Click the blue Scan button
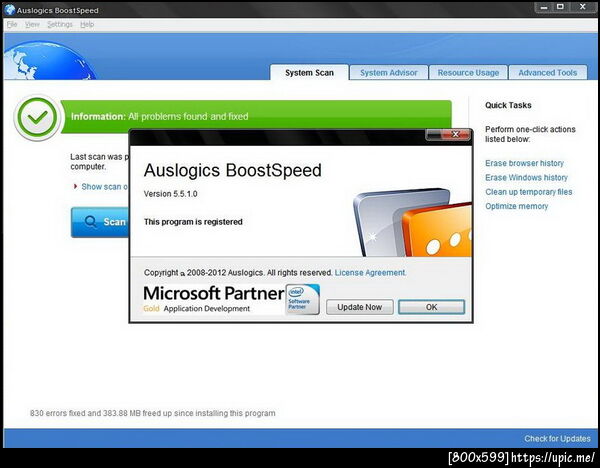600x468 pixels. pos(100,222)
